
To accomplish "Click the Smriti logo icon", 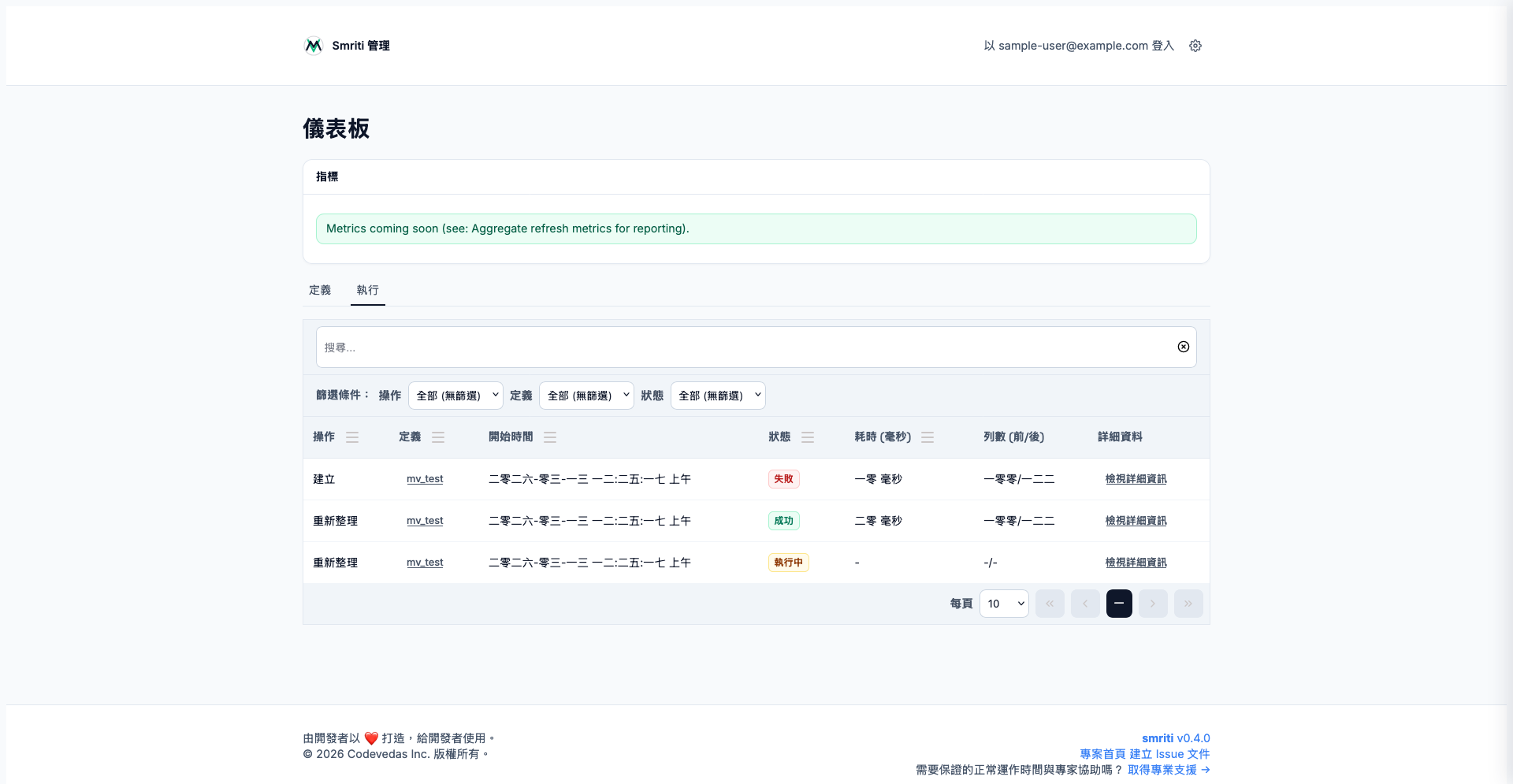I will 314,46.
